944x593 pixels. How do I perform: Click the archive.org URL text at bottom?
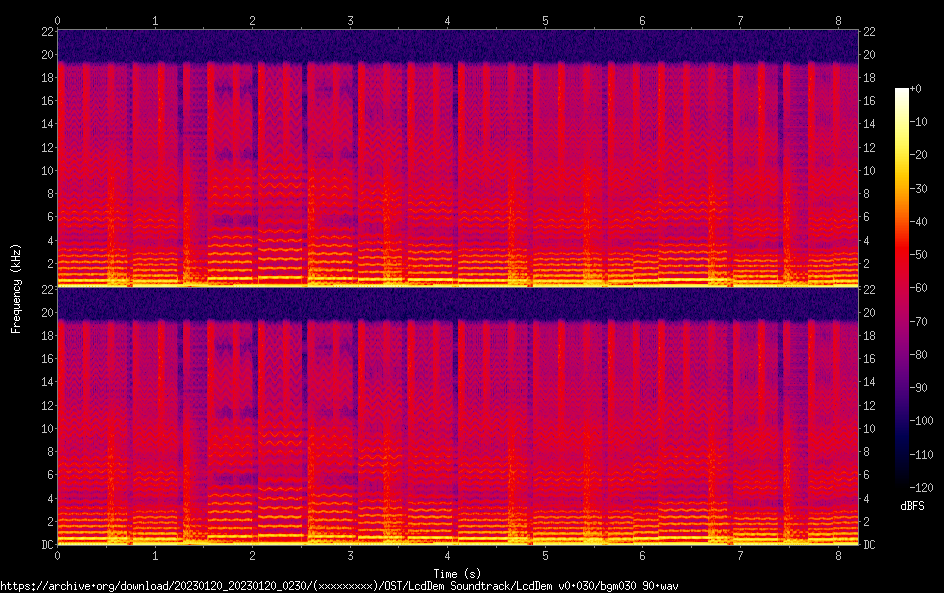pyautogui.click(x=340, y=585)
